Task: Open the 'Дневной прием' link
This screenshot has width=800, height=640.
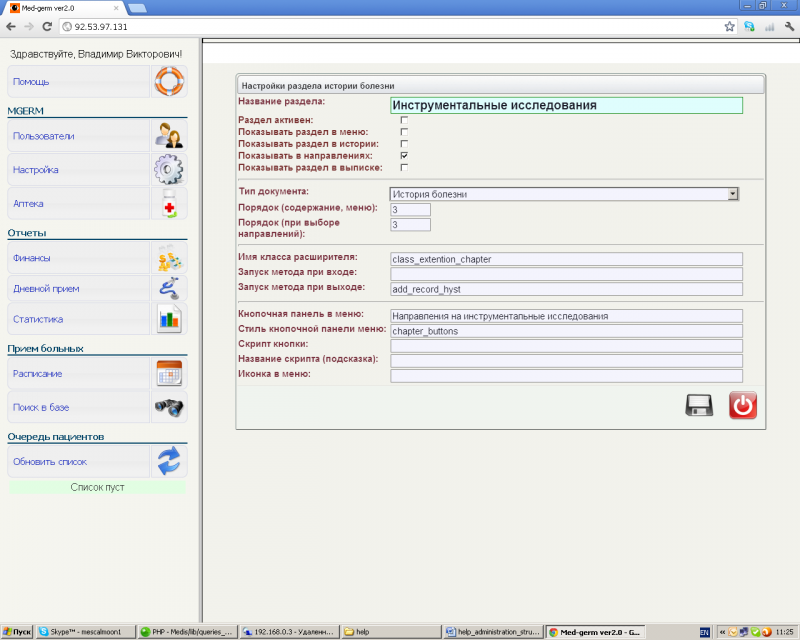Action: click(45, 289)
